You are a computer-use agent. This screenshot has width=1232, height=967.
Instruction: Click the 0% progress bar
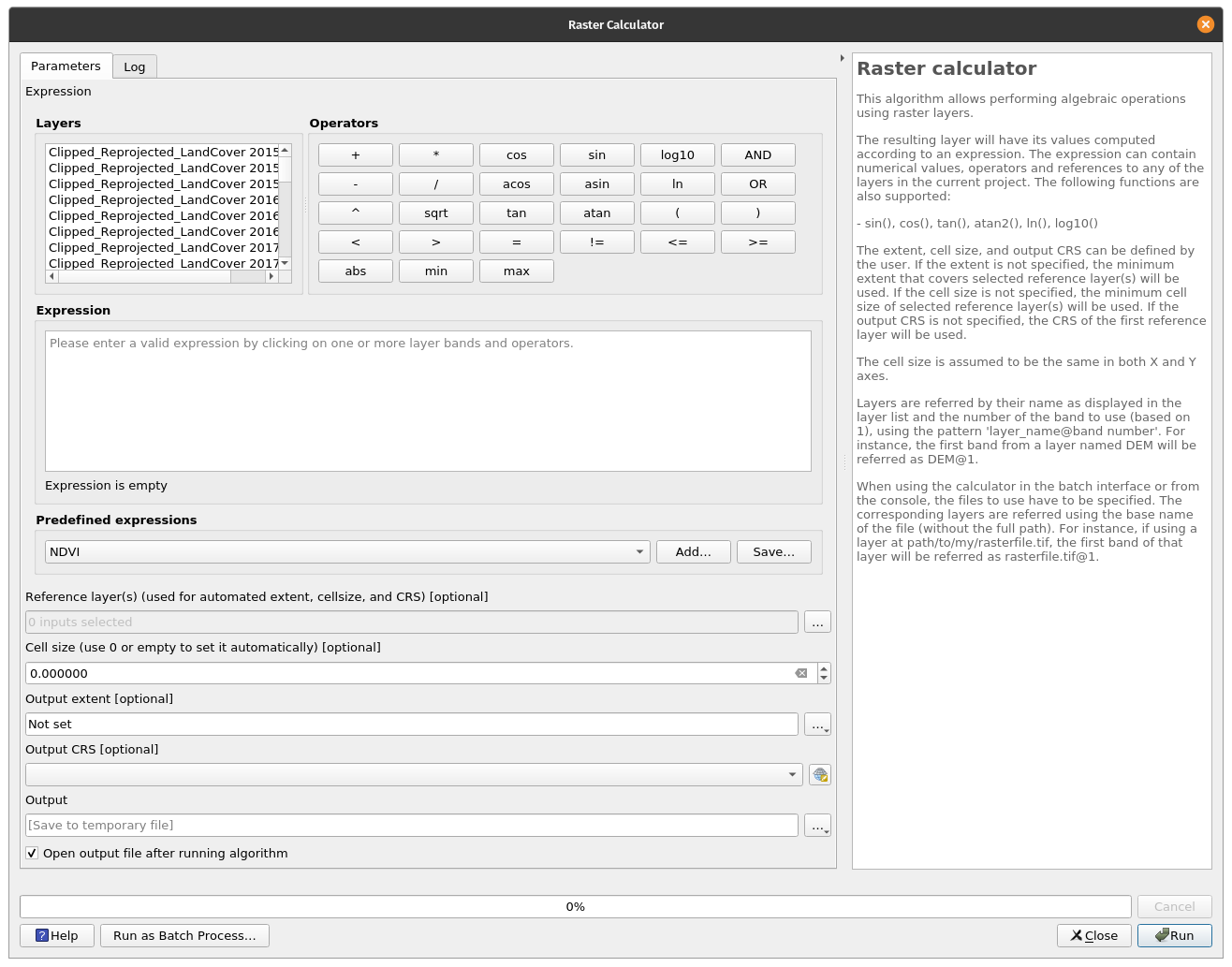576,906
